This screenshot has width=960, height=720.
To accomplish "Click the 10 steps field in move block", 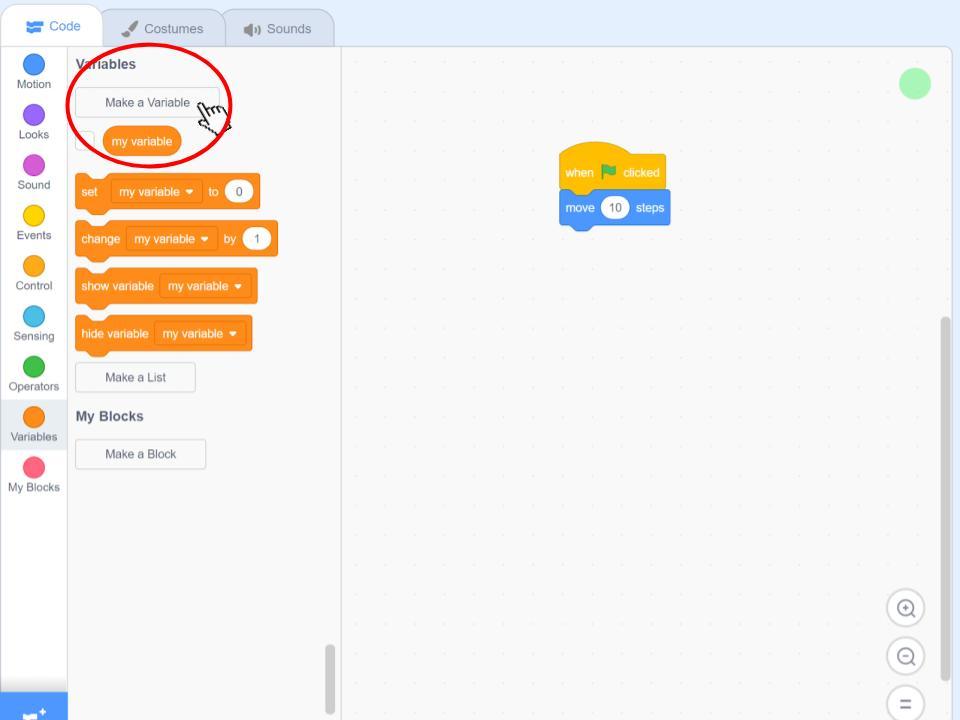I will (x=615, y=208).
